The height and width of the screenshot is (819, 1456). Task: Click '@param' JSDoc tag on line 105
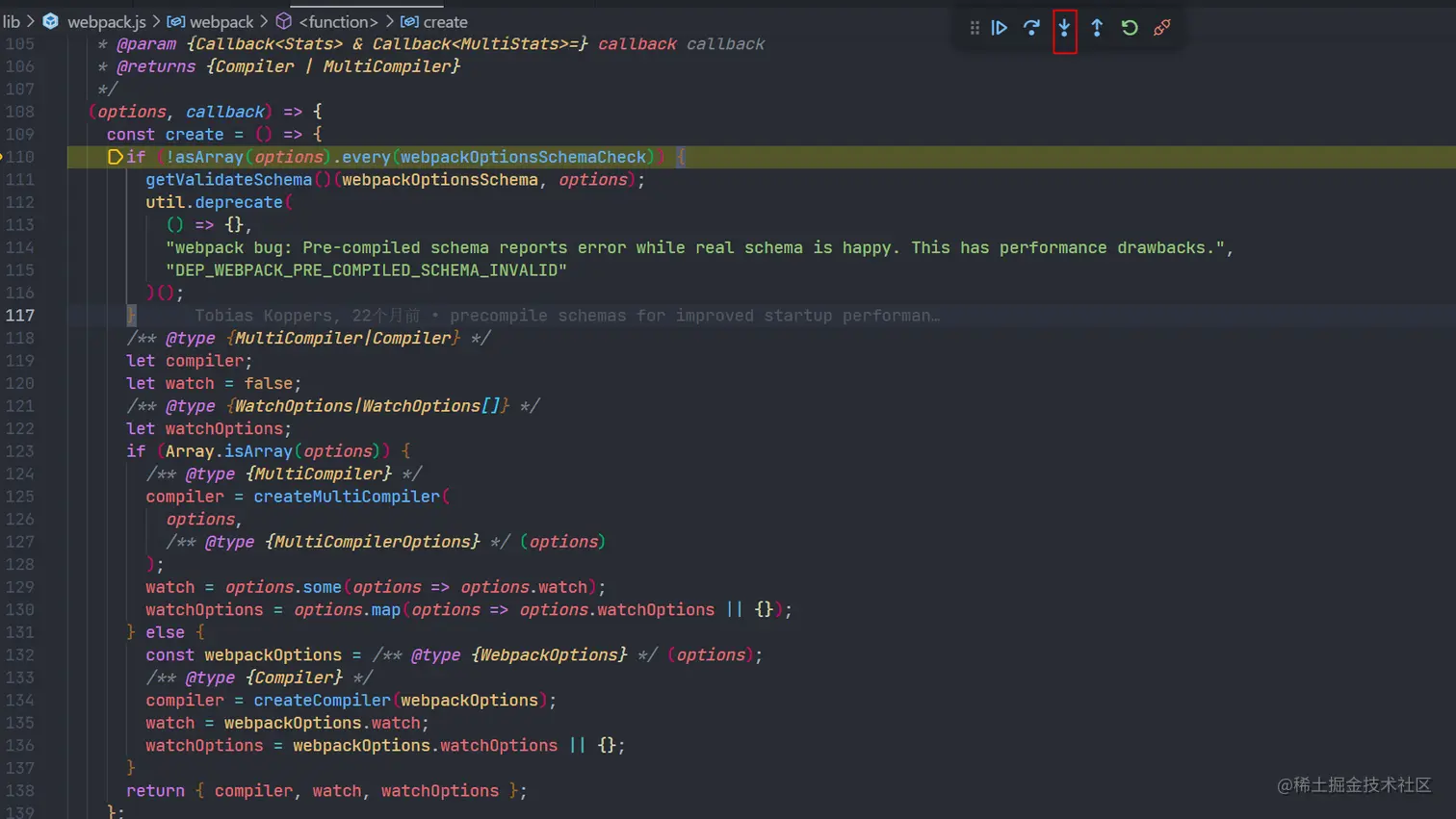tap(145, 44)
